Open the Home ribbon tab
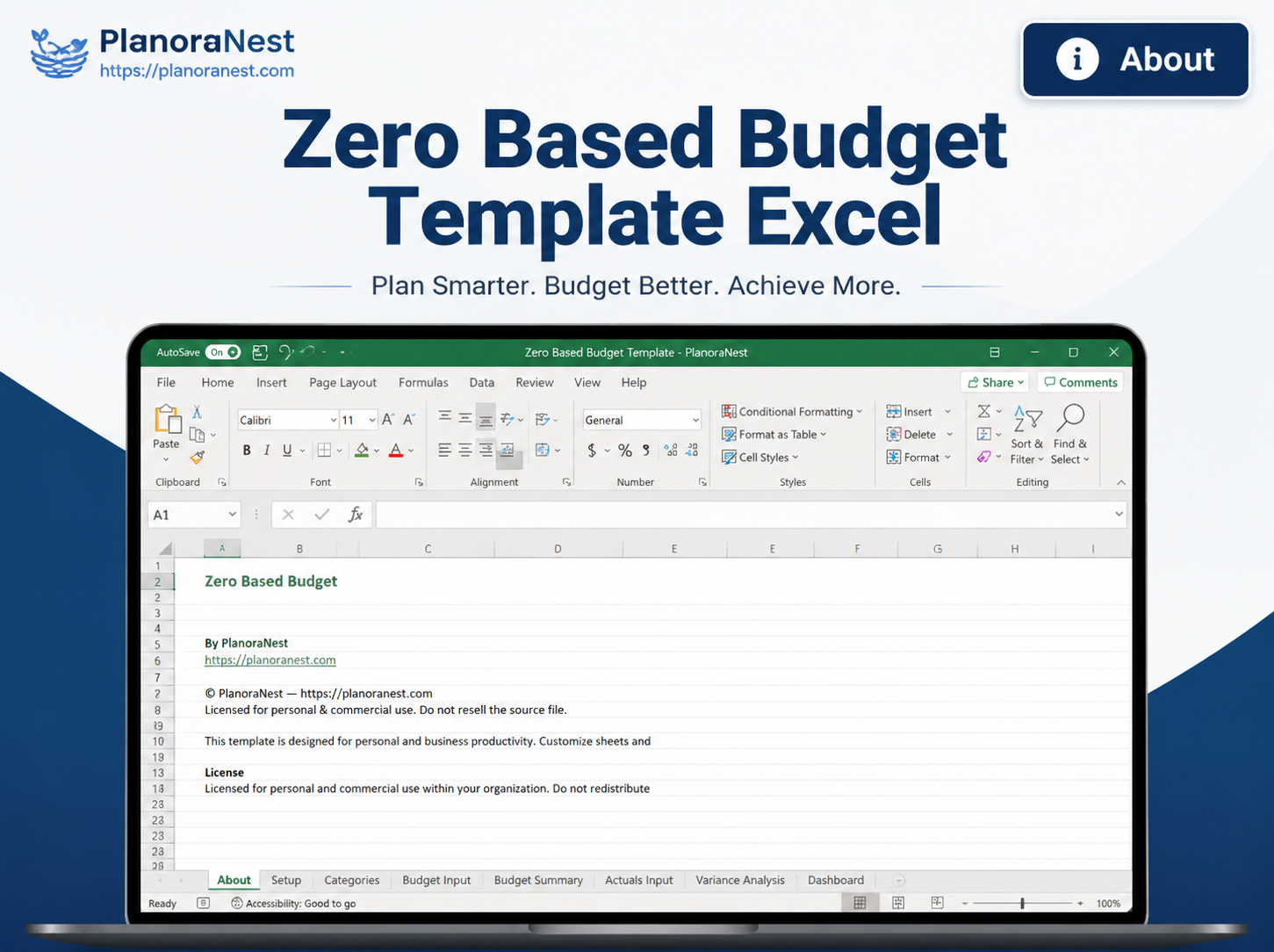The width and height of the screenshot is (1274, 952). pyautogui.click(x=218, y=383)
